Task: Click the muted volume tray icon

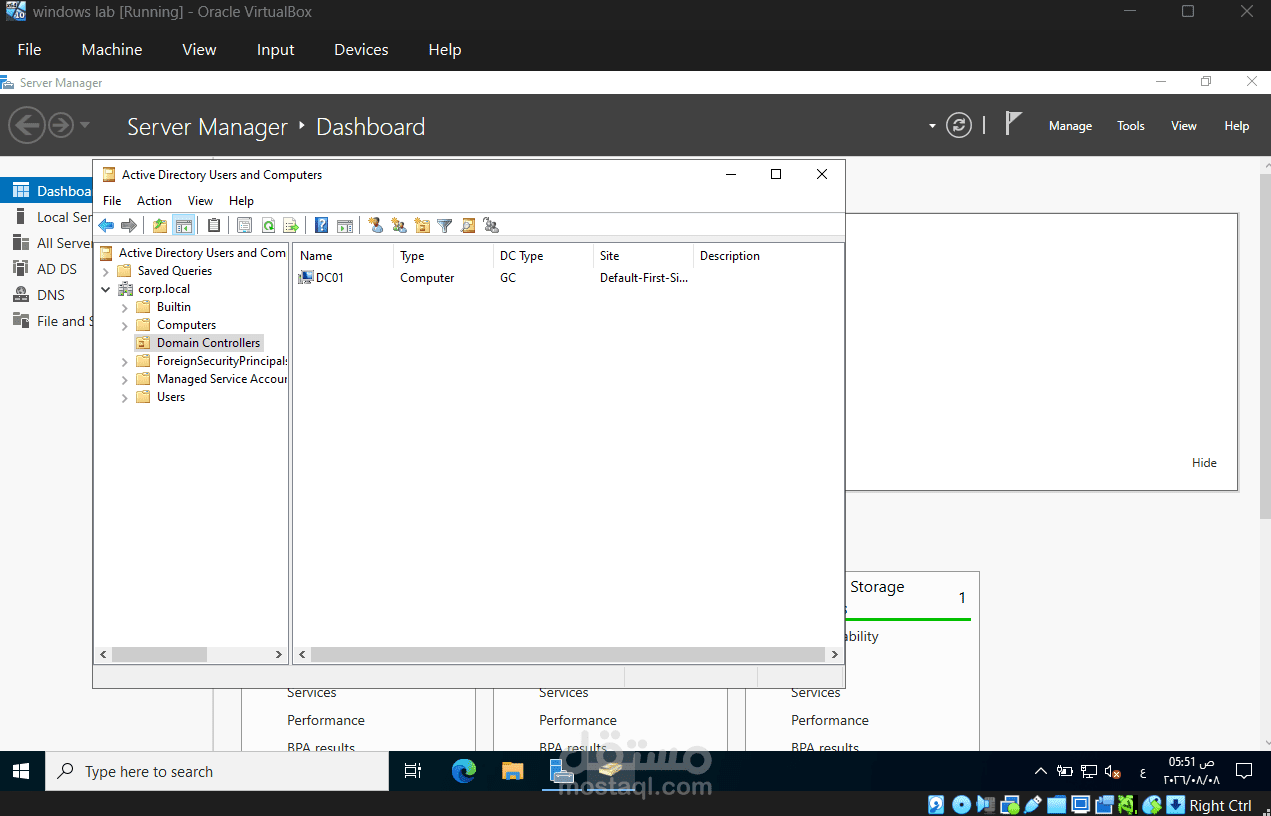Action: (x=1113, y=771)
